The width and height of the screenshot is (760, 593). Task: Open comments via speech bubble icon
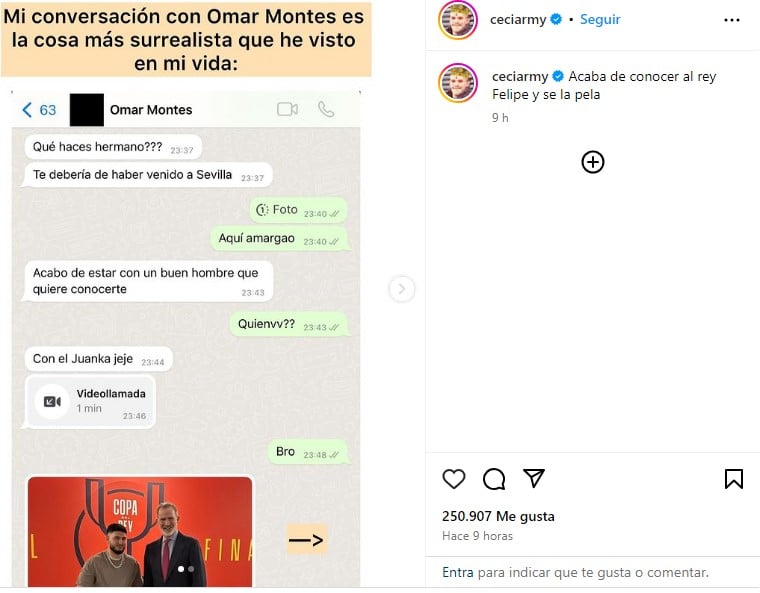pos(494,479)
